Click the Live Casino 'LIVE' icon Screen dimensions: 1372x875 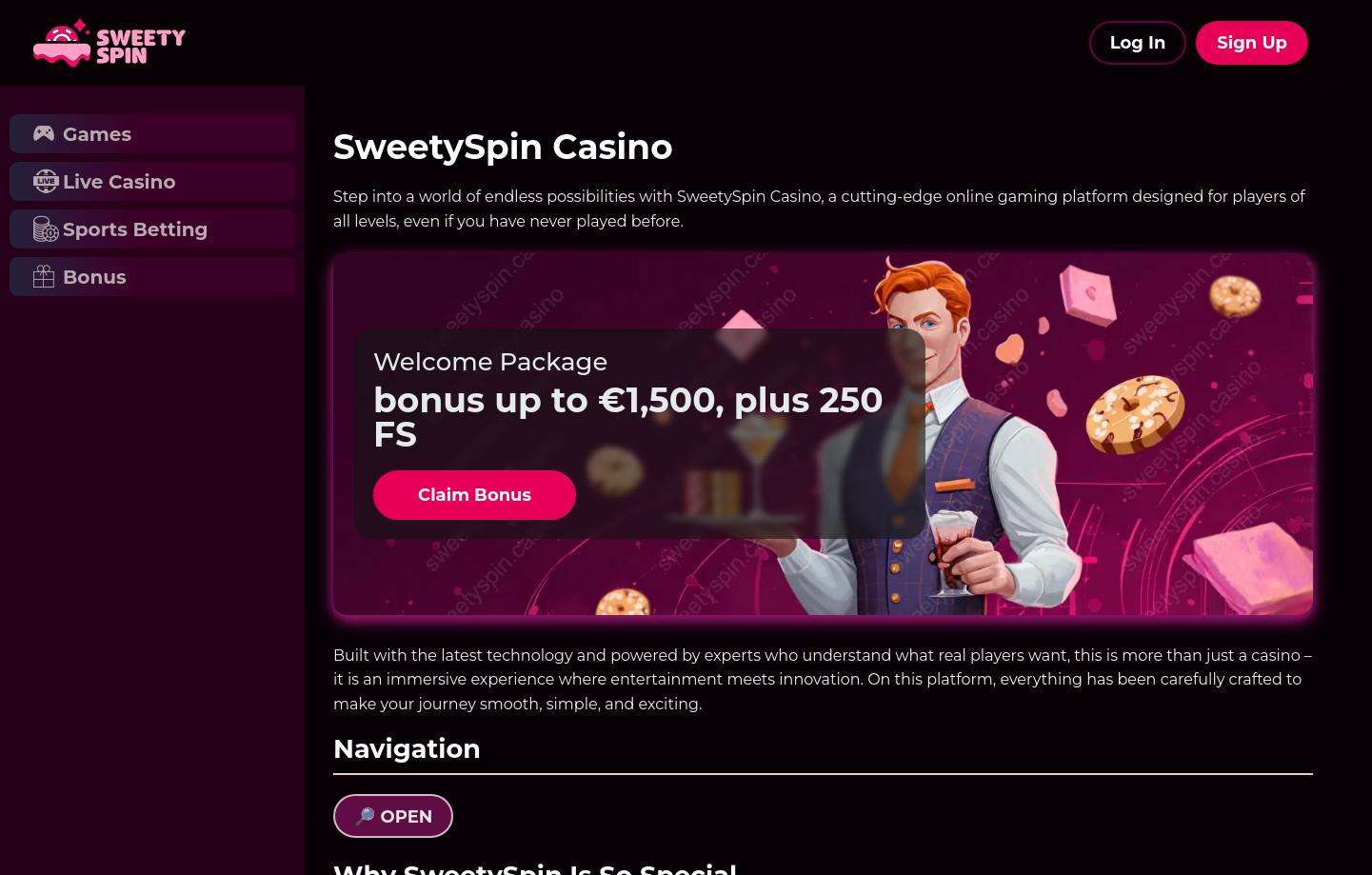[x=46, y=181]
